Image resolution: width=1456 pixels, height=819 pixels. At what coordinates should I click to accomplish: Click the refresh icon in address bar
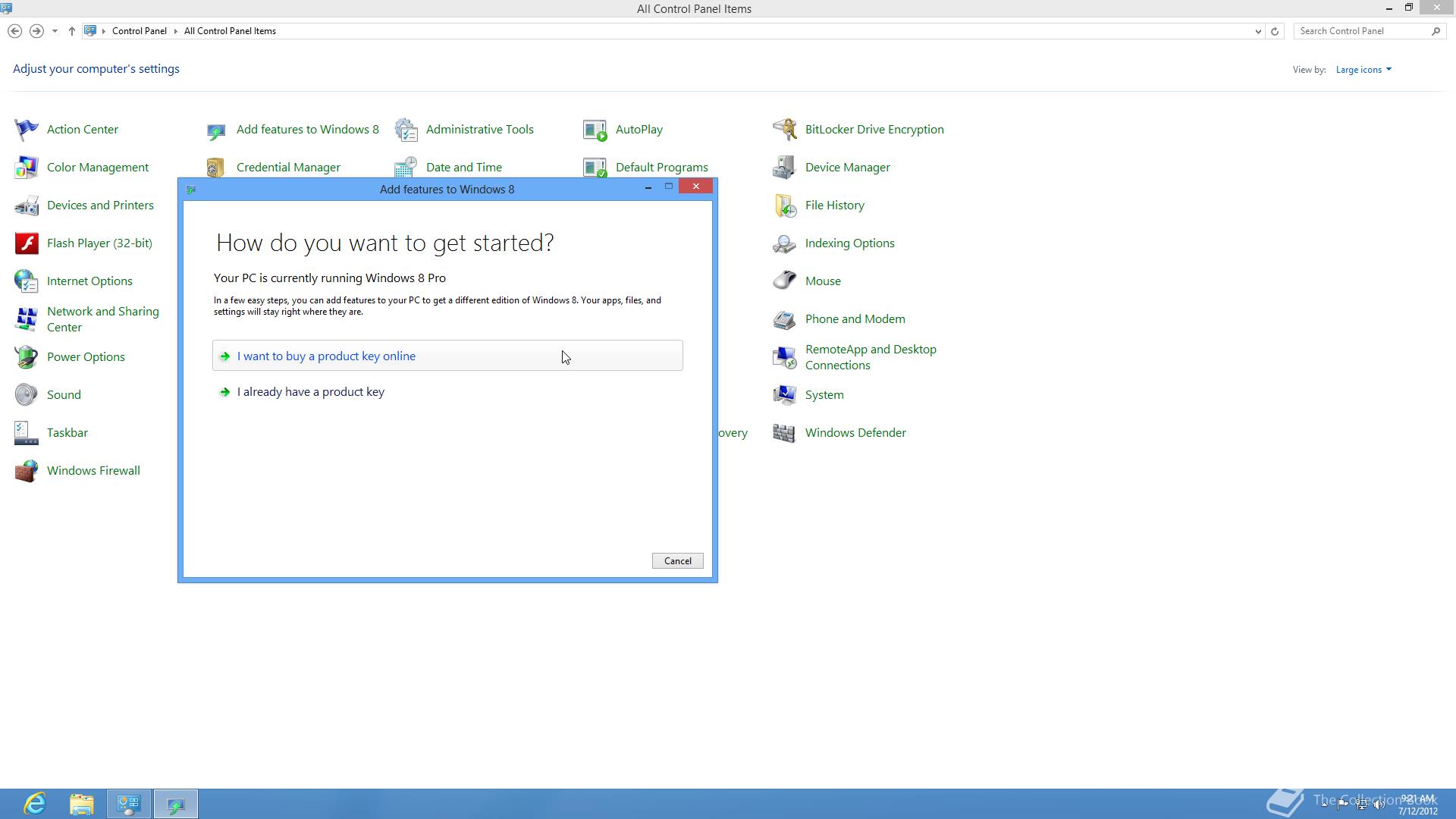point(1275,31)
